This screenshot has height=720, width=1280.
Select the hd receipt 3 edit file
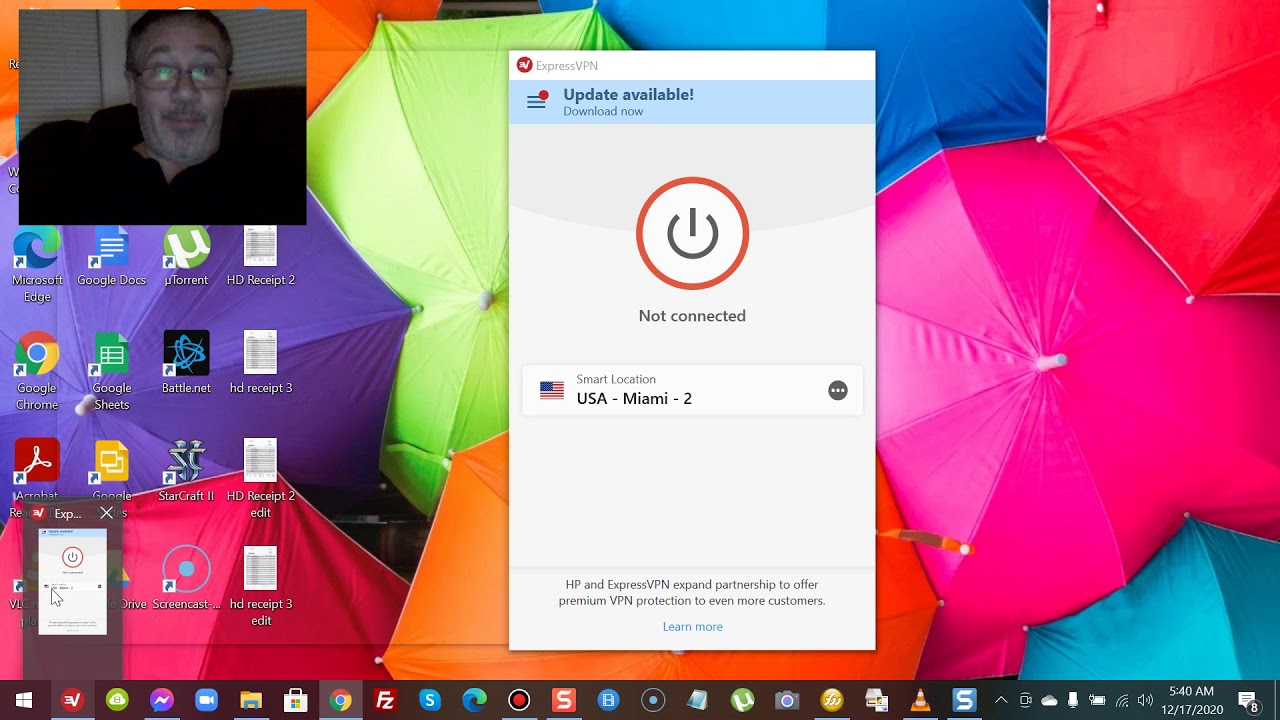pos(261,587)
